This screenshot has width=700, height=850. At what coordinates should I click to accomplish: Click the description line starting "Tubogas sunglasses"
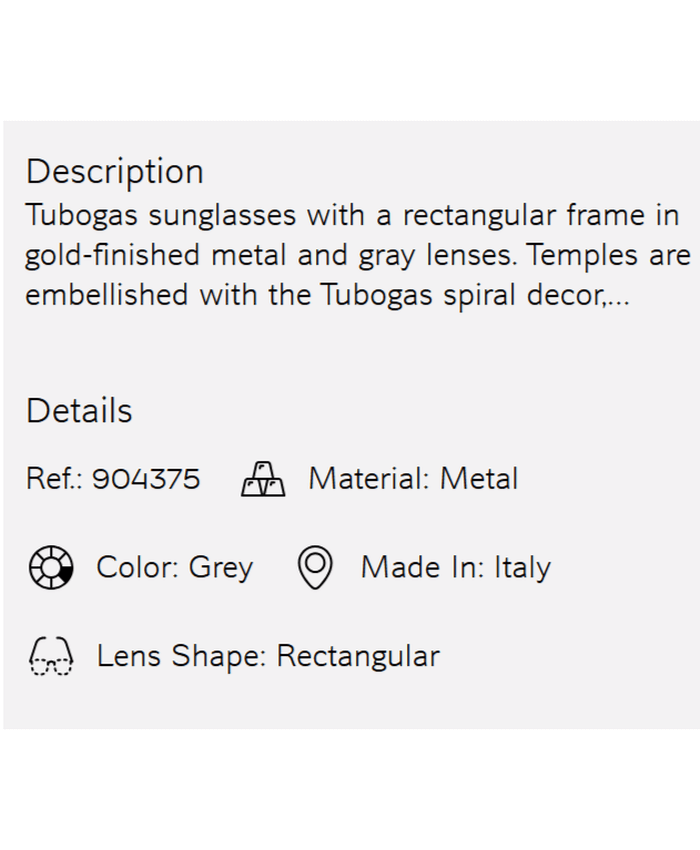coord(352,216)
